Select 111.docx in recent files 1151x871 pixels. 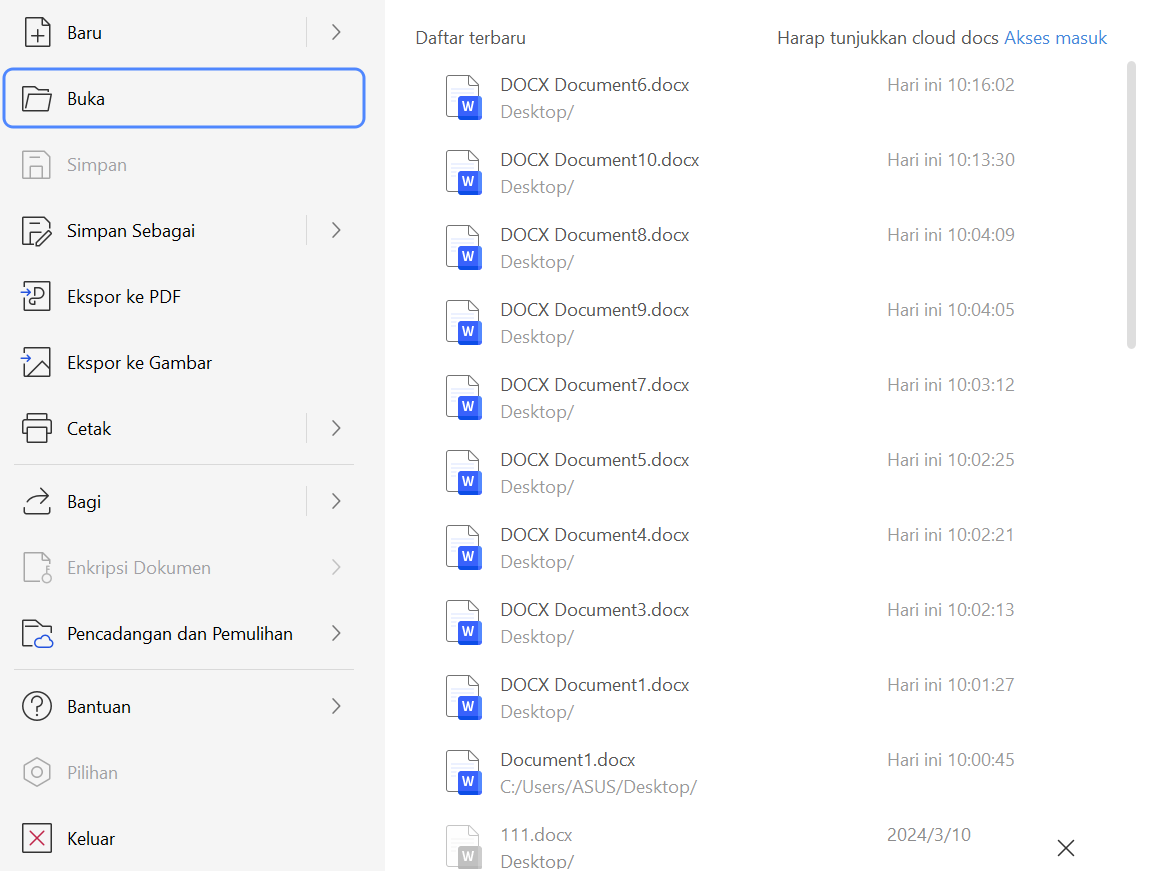[x=534, y=834]
